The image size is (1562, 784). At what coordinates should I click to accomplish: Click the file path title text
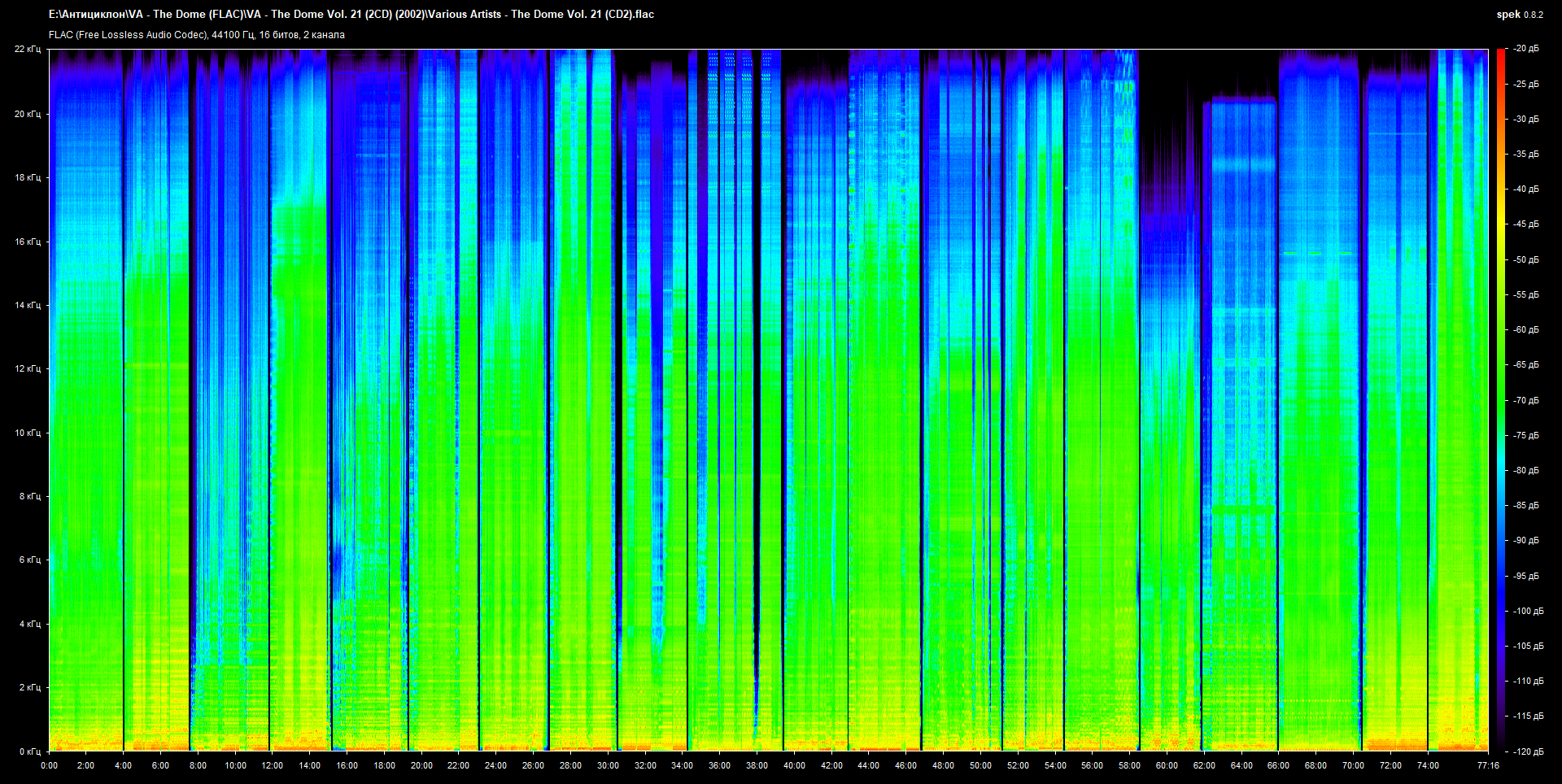pyautogui.click(x=351, y=14)
